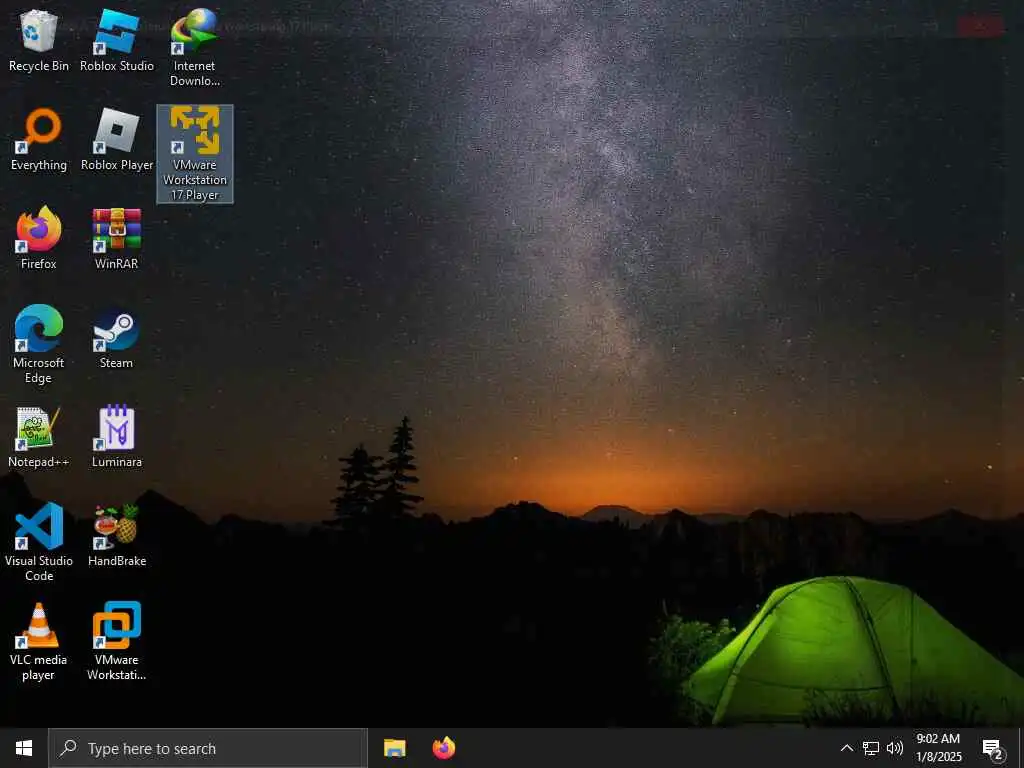Open the Windows Start menu
Image resolution: width=1024 pixels, height=768 pixels.
(x=24, y=748)
